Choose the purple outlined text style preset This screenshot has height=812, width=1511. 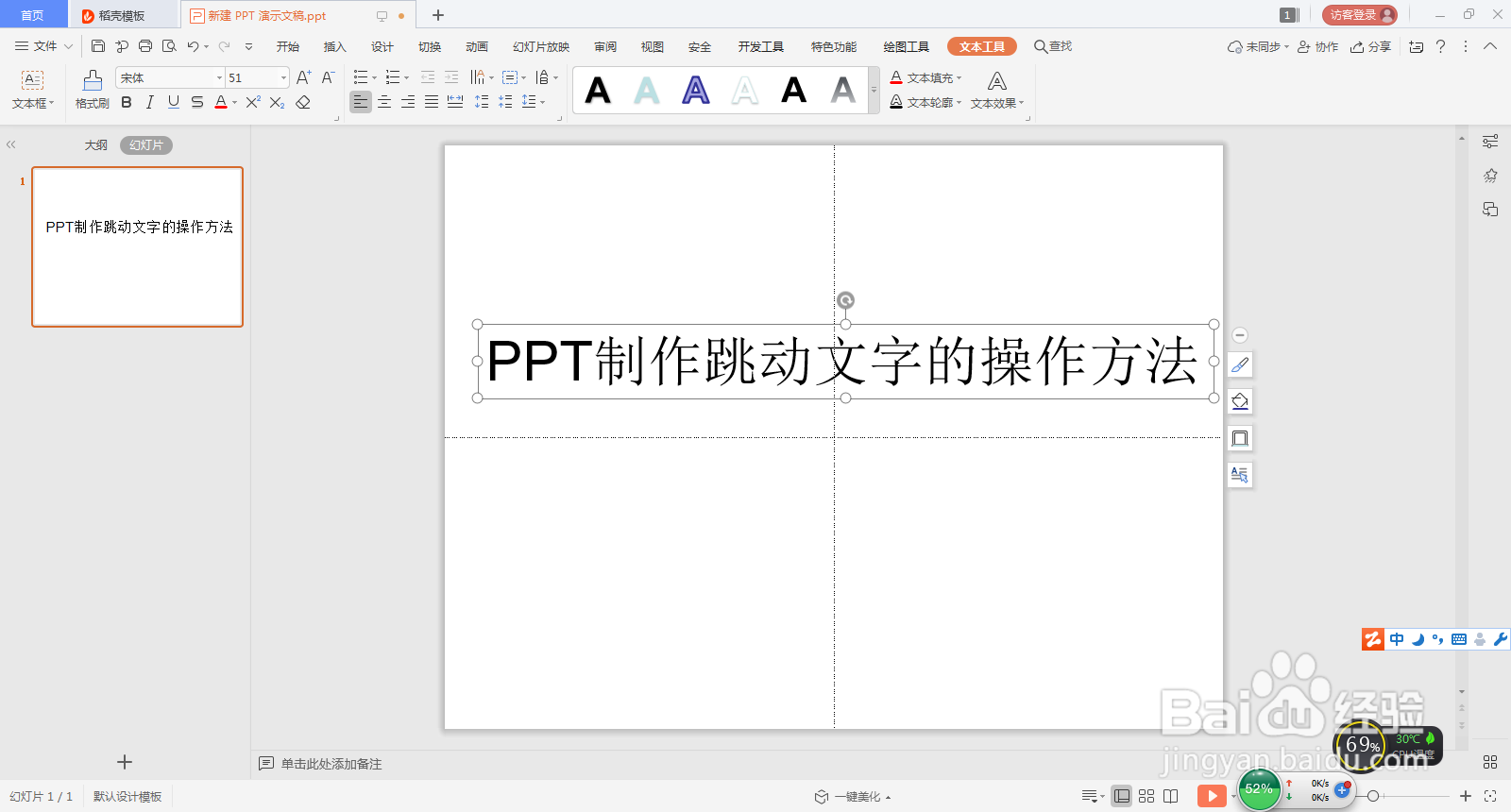(x=696, y=91)
